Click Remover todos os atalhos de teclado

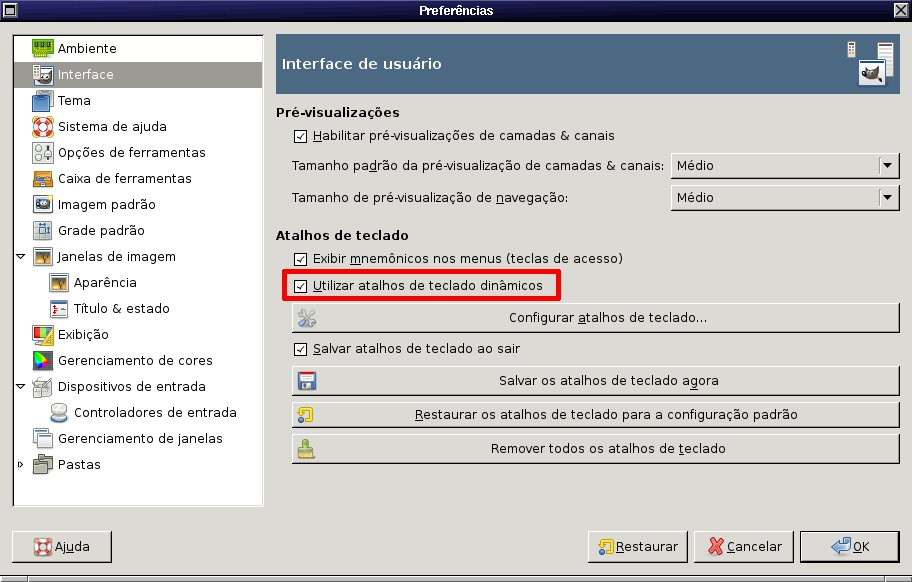click(596, 449)
